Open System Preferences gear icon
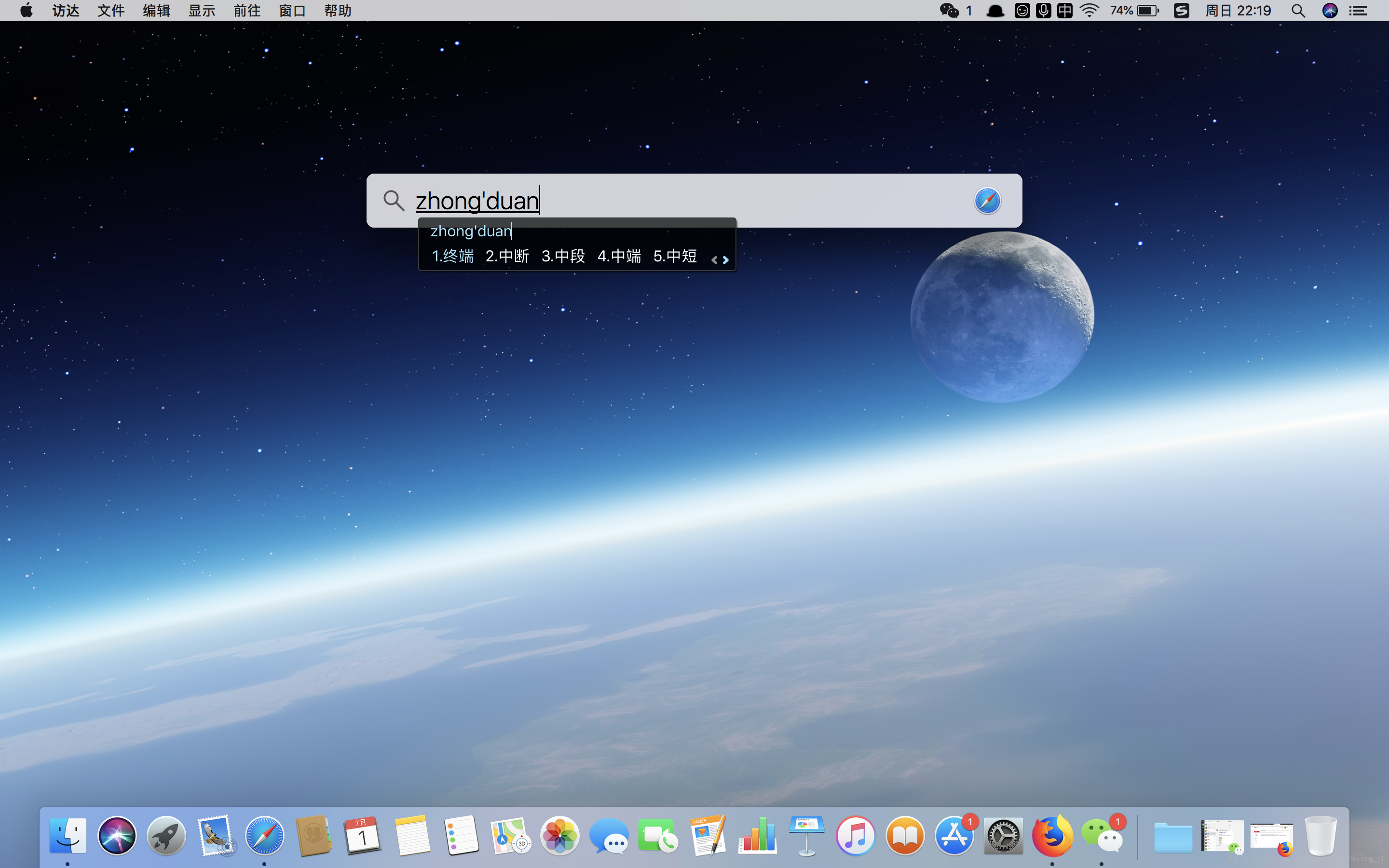1389x868 pixels. 1003,836
